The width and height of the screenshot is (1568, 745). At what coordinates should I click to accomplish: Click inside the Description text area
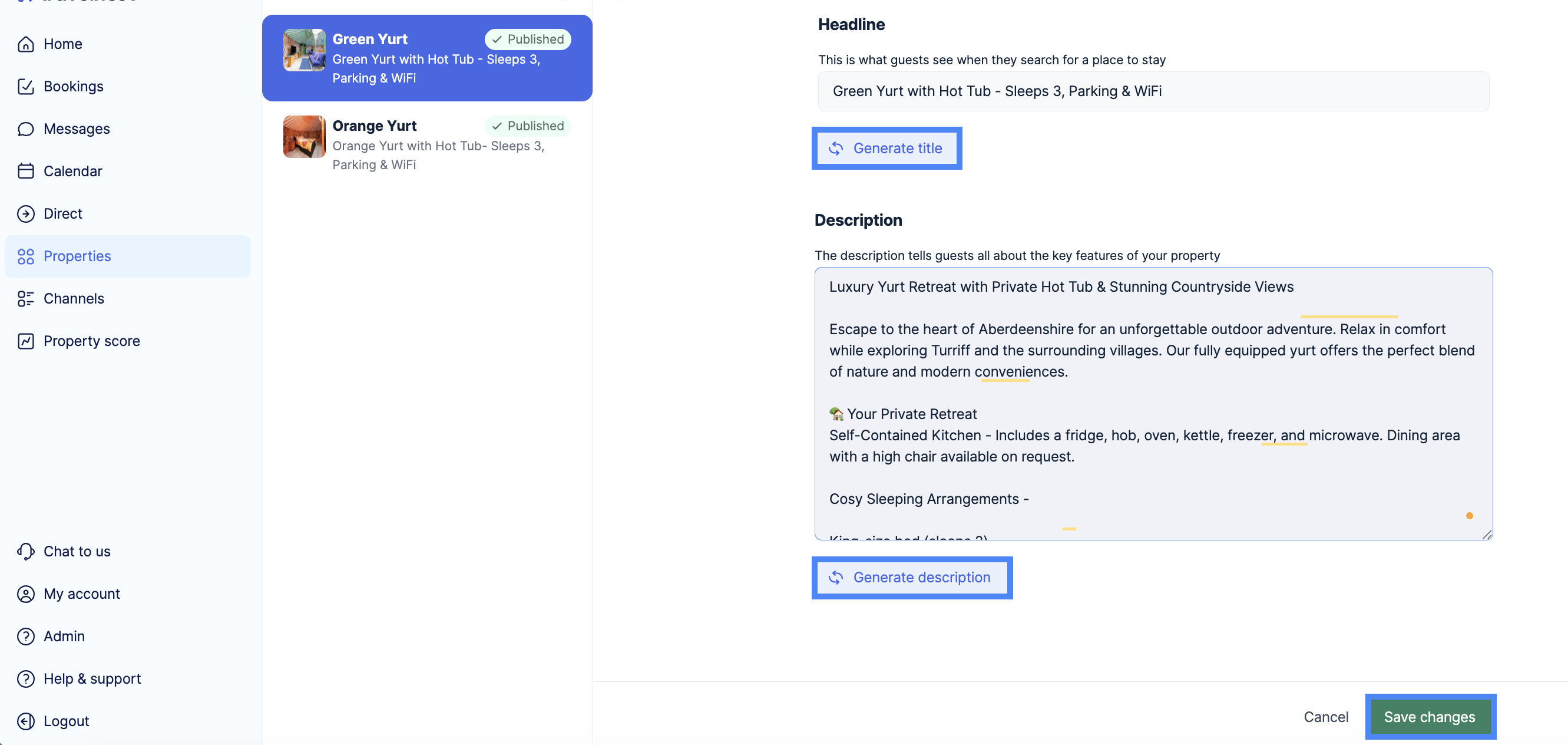[1153, 402]
